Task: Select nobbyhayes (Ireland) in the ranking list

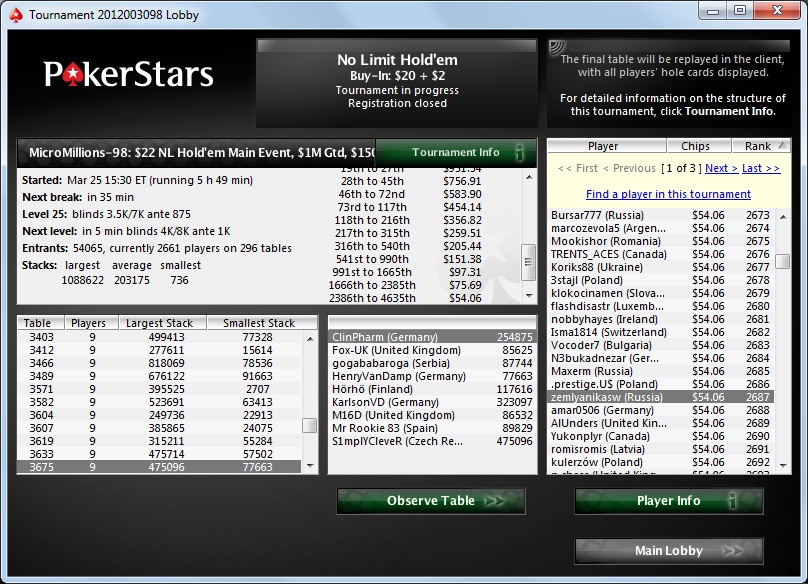Action: [x=662, y=319]
